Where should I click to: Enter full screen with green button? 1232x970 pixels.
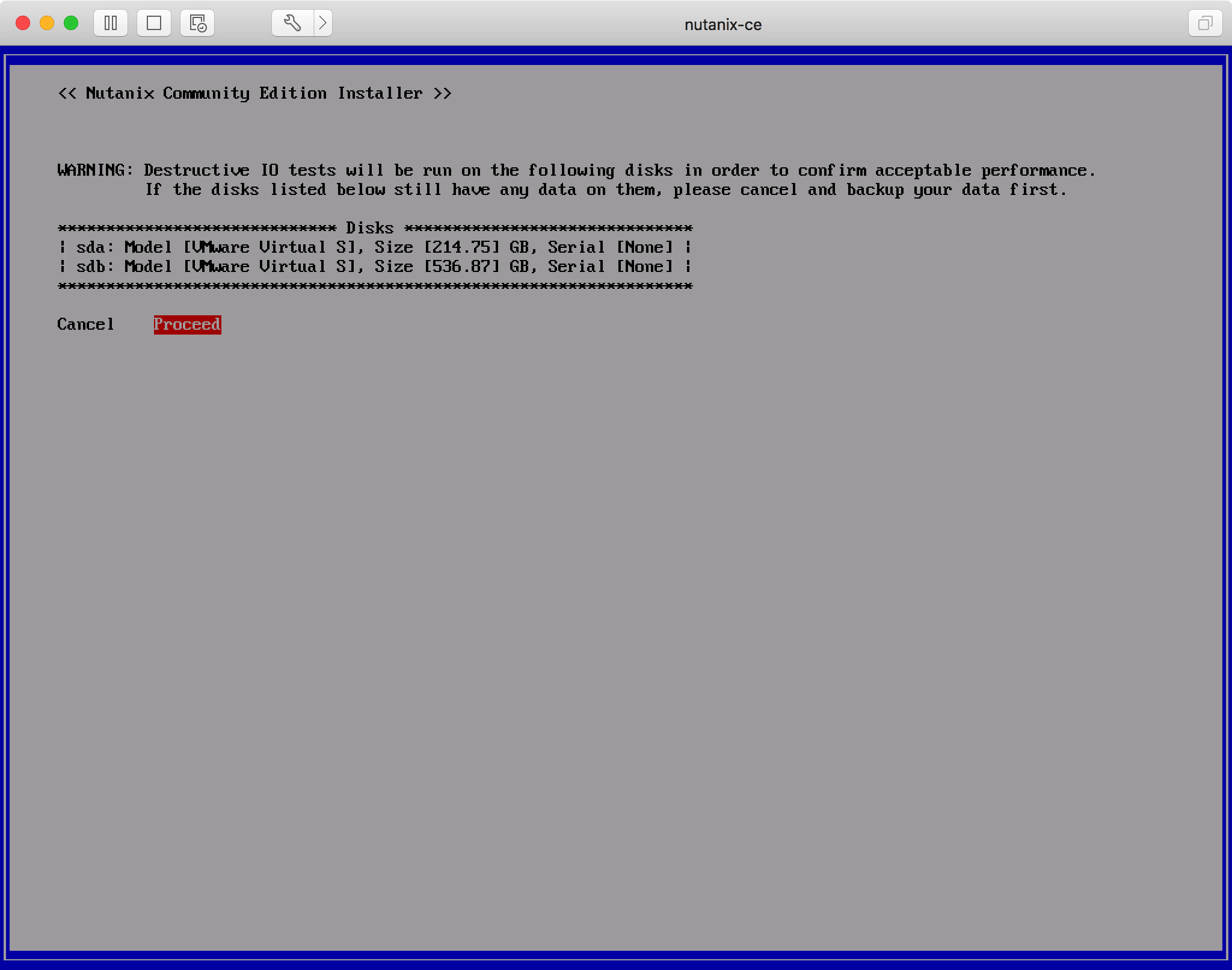coord(71,23)
